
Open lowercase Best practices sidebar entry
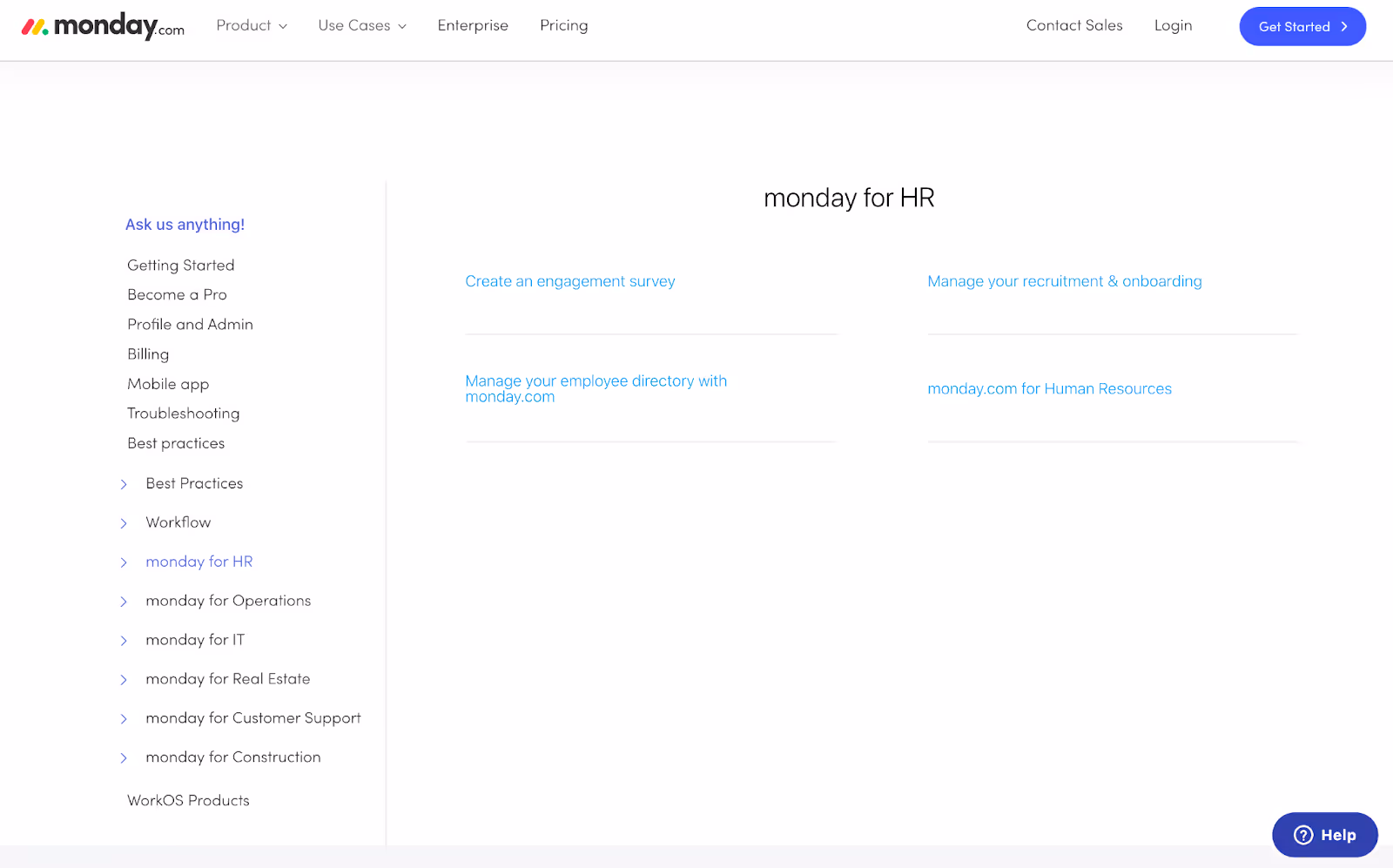point(176,443)
